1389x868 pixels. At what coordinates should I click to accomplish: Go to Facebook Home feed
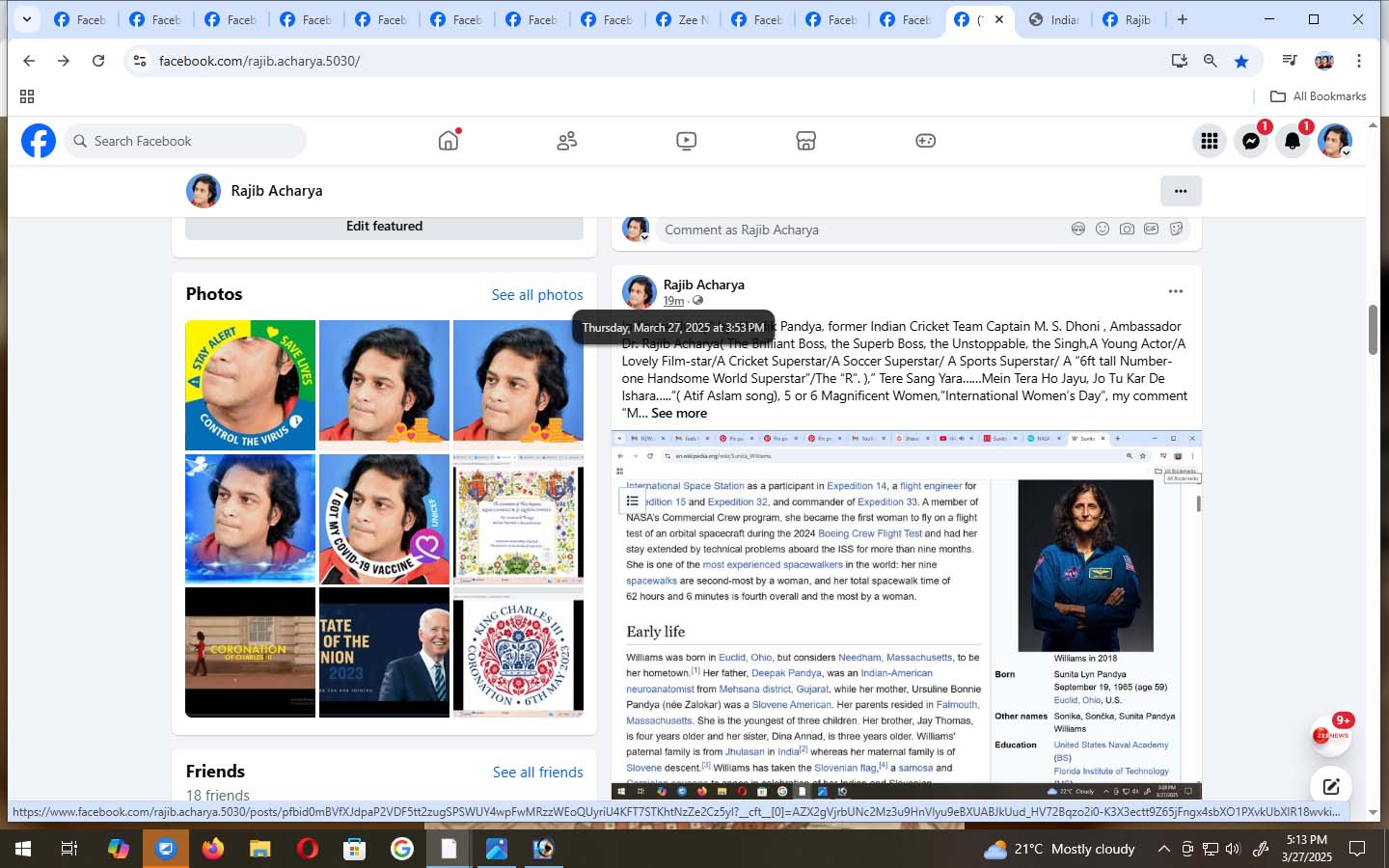[x=449, y=141]
